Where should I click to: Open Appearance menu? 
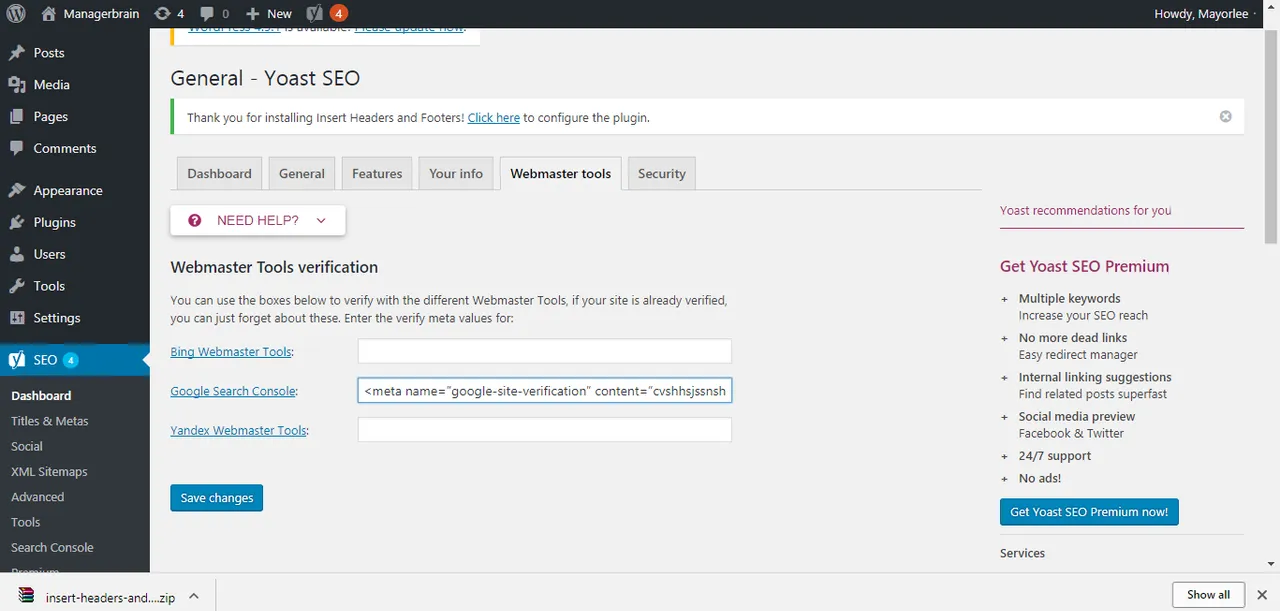pyautogui.click(x=68, y=191)
